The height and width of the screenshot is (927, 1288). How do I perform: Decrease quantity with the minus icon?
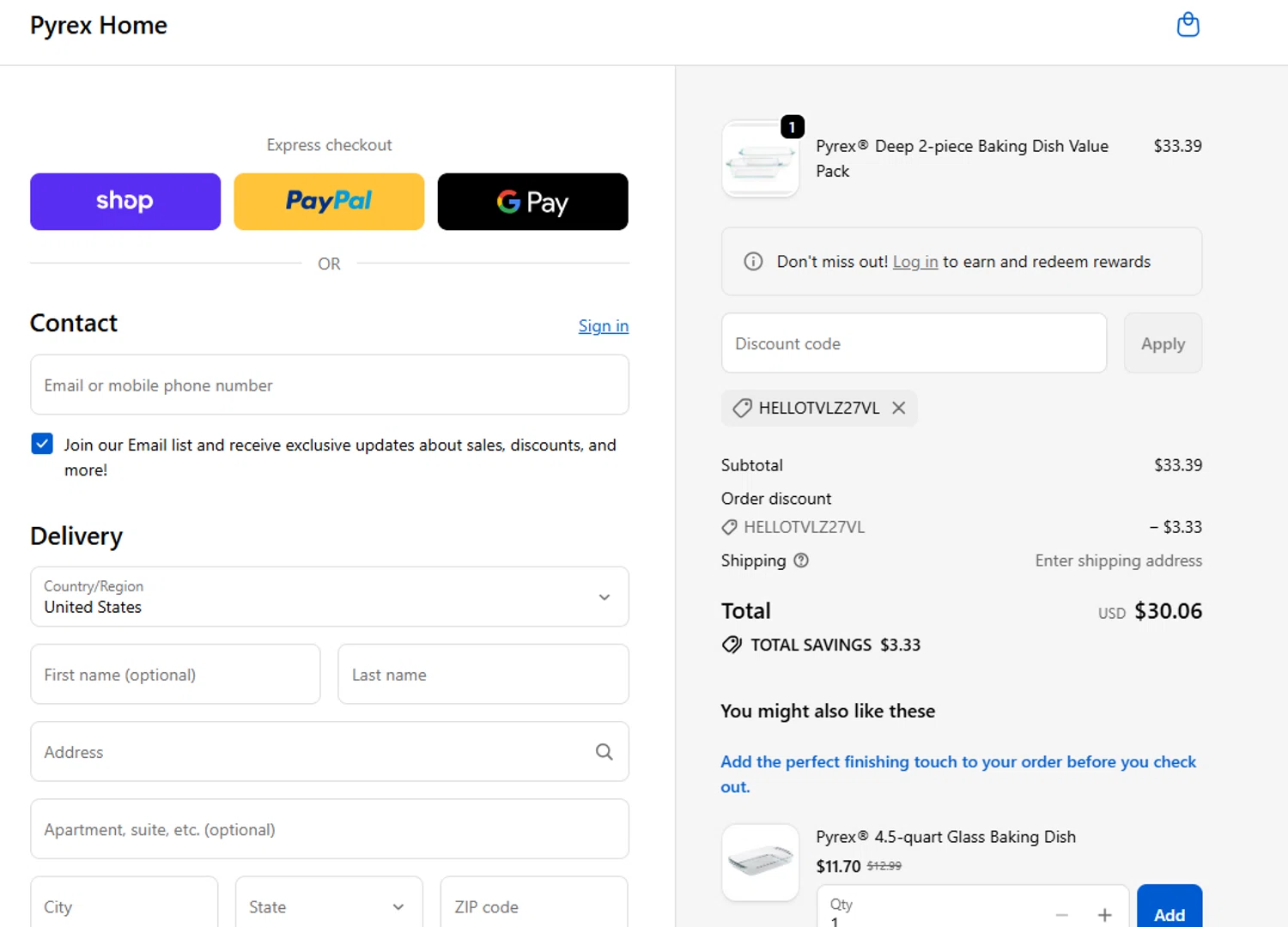[1062, 915]
